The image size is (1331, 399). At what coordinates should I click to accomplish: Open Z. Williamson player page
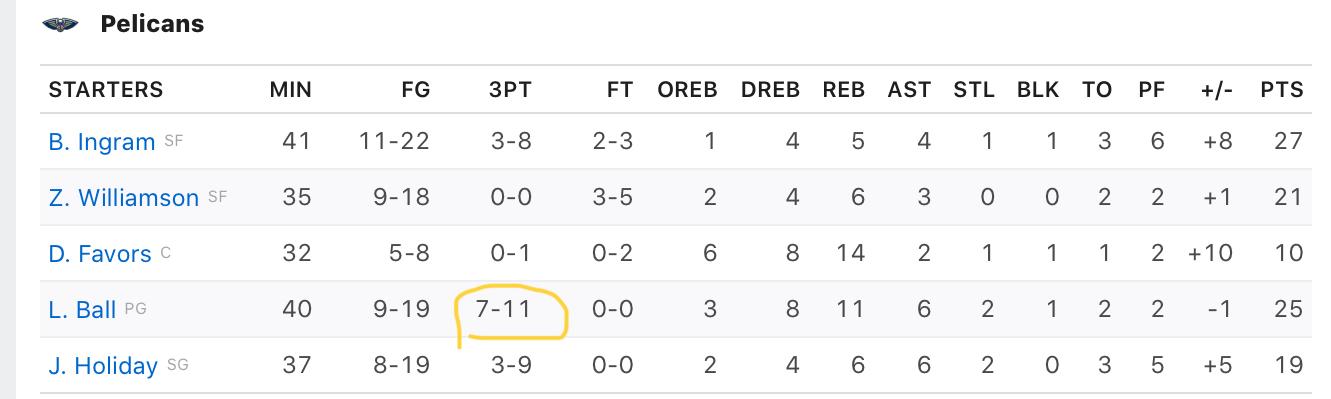(x=124, y=198)
